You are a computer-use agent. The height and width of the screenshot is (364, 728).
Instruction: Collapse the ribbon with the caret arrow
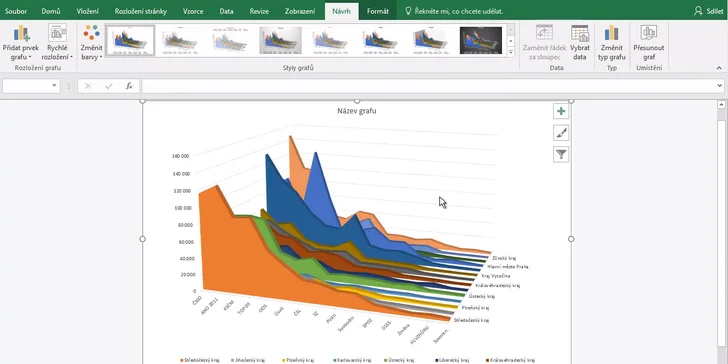point(719,68)
